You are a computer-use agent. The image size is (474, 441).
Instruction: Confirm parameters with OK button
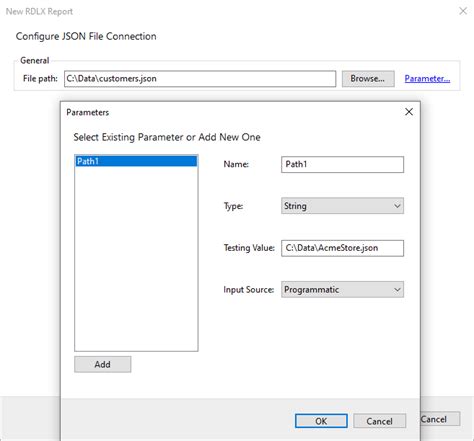321,421
